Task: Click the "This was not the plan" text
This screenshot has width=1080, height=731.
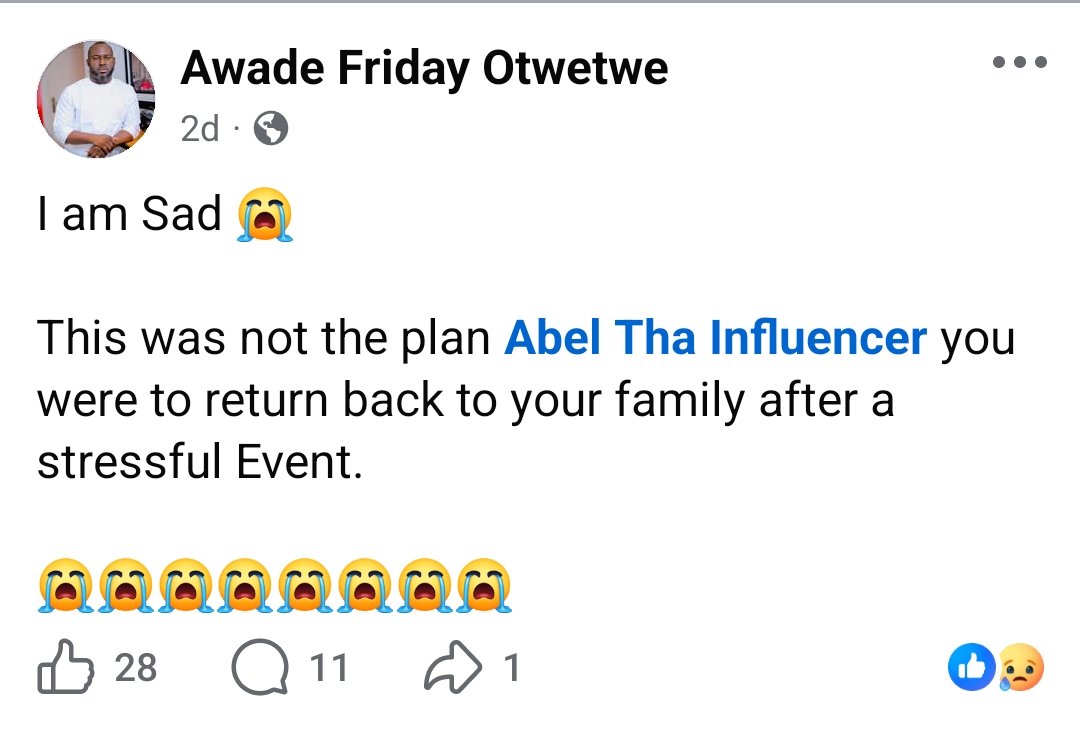Action: click(x=264, y=338)
